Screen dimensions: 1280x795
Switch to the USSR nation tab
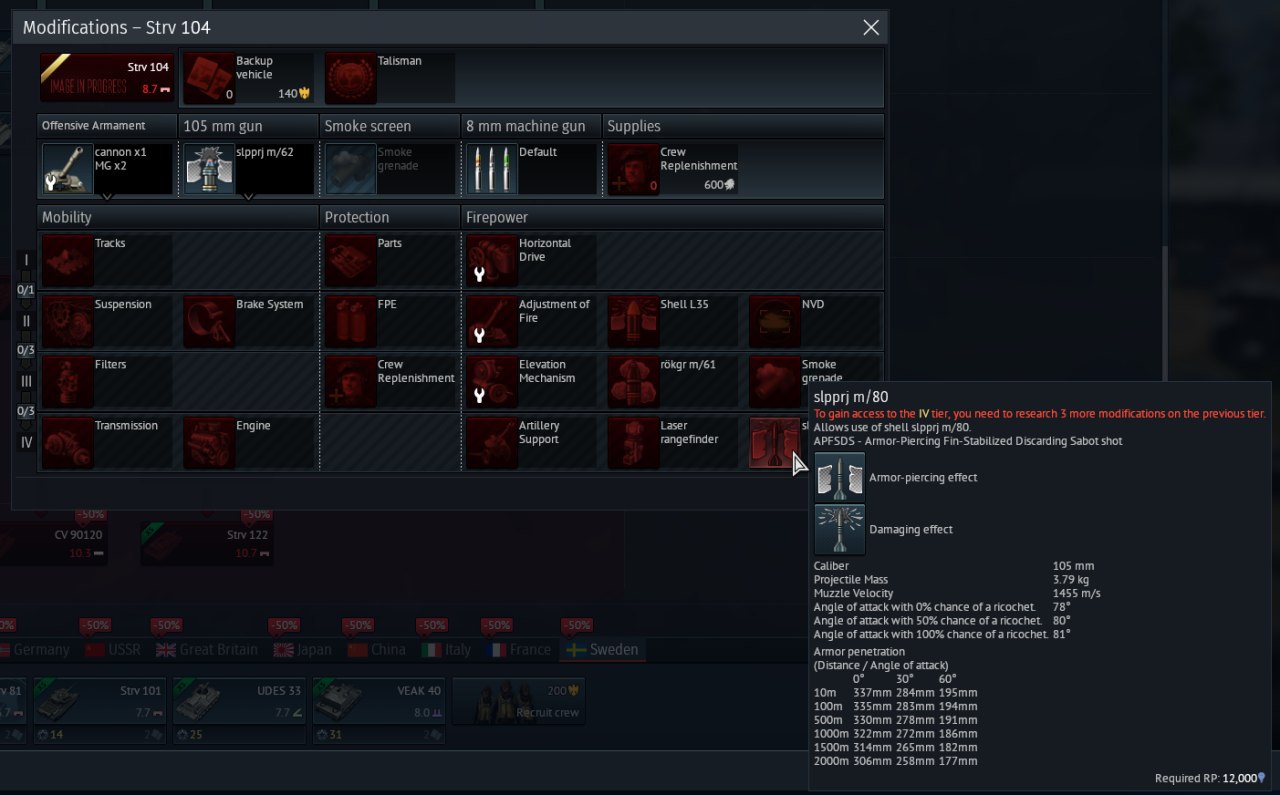click(x=113, y=650)
